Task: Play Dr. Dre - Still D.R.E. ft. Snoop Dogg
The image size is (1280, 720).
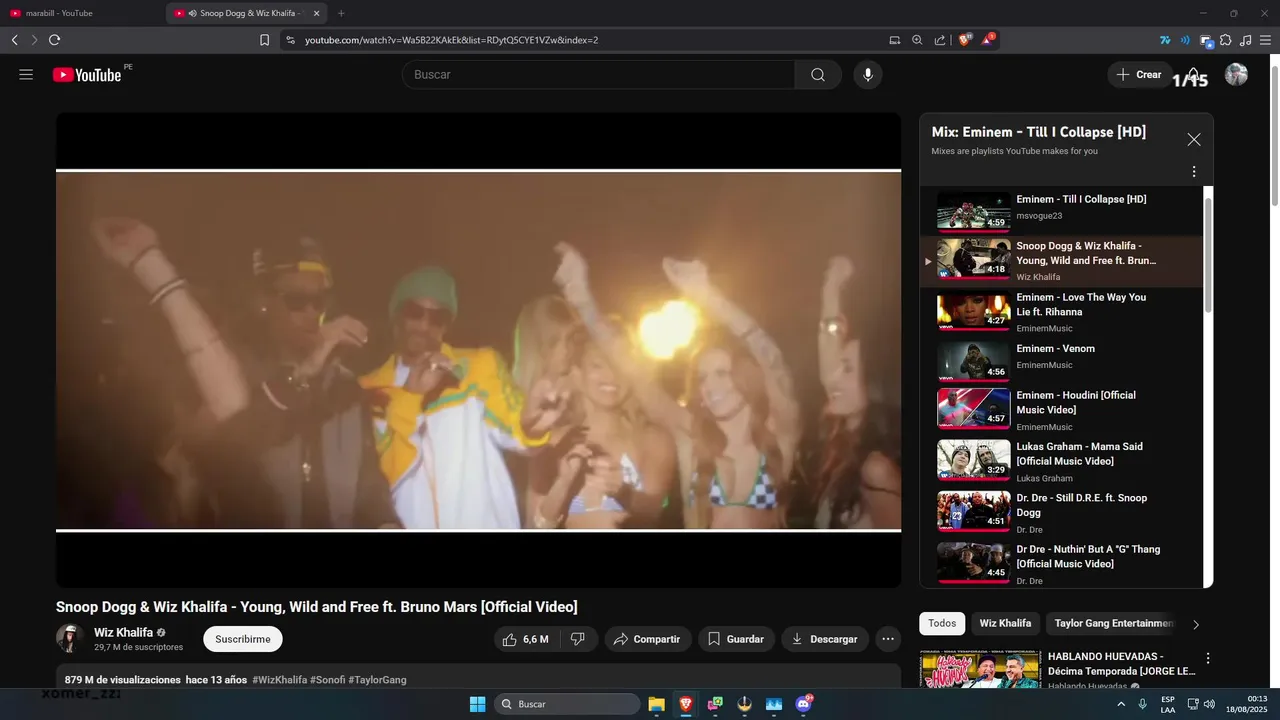Action: click(x=1061, y=512)
